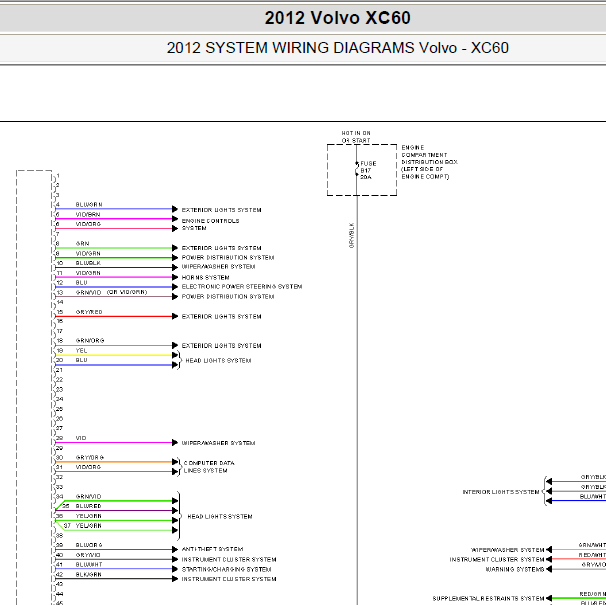Click 'INSTRUMENT CLUSTER SYSTEM' on the BLK/GRN pin 42 wire

coord(229,579)
